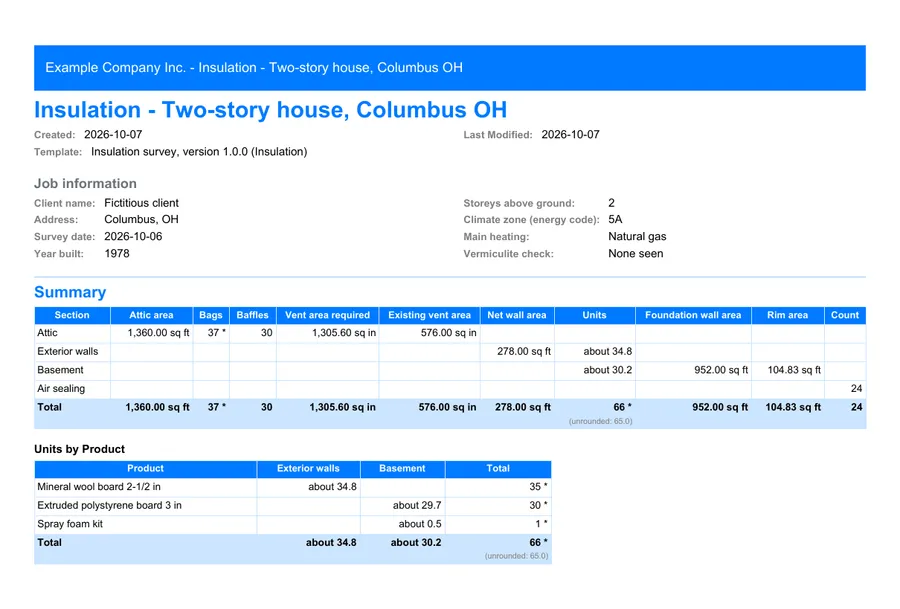Select 'Total' column header in Units by Product
The width and height of the screenshot is (900, 609).
point(498,468)
